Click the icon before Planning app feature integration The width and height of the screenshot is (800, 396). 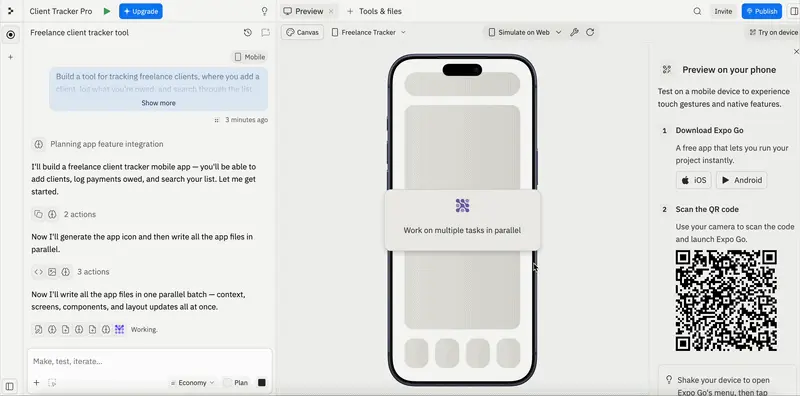[38, 144]
